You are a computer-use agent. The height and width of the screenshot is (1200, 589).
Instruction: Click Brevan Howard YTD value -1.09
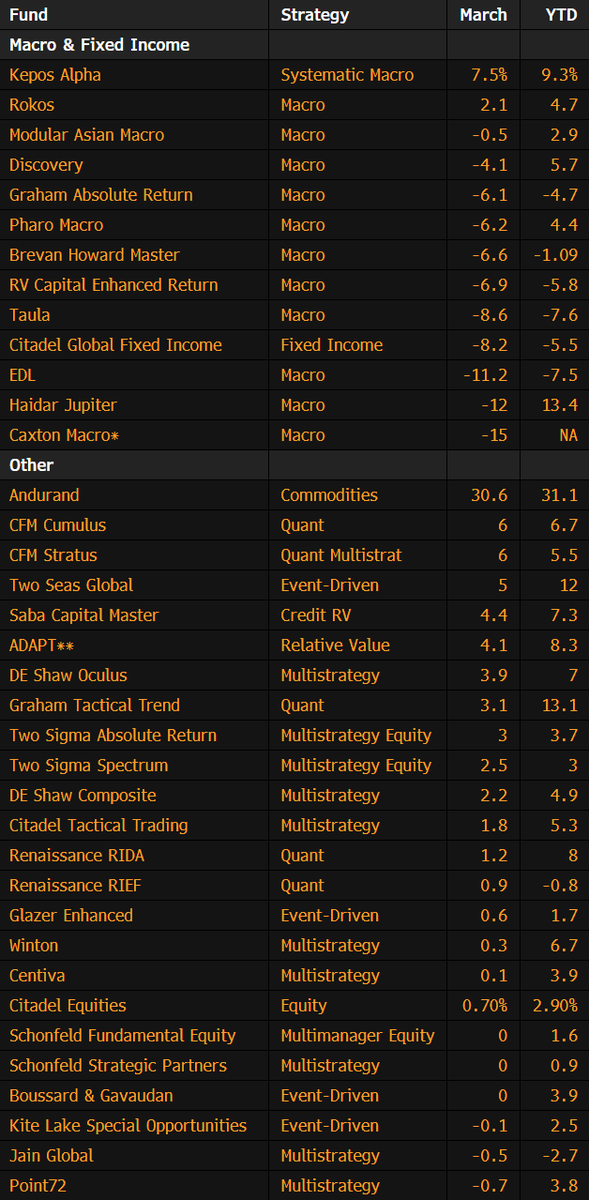pos(555,255)
